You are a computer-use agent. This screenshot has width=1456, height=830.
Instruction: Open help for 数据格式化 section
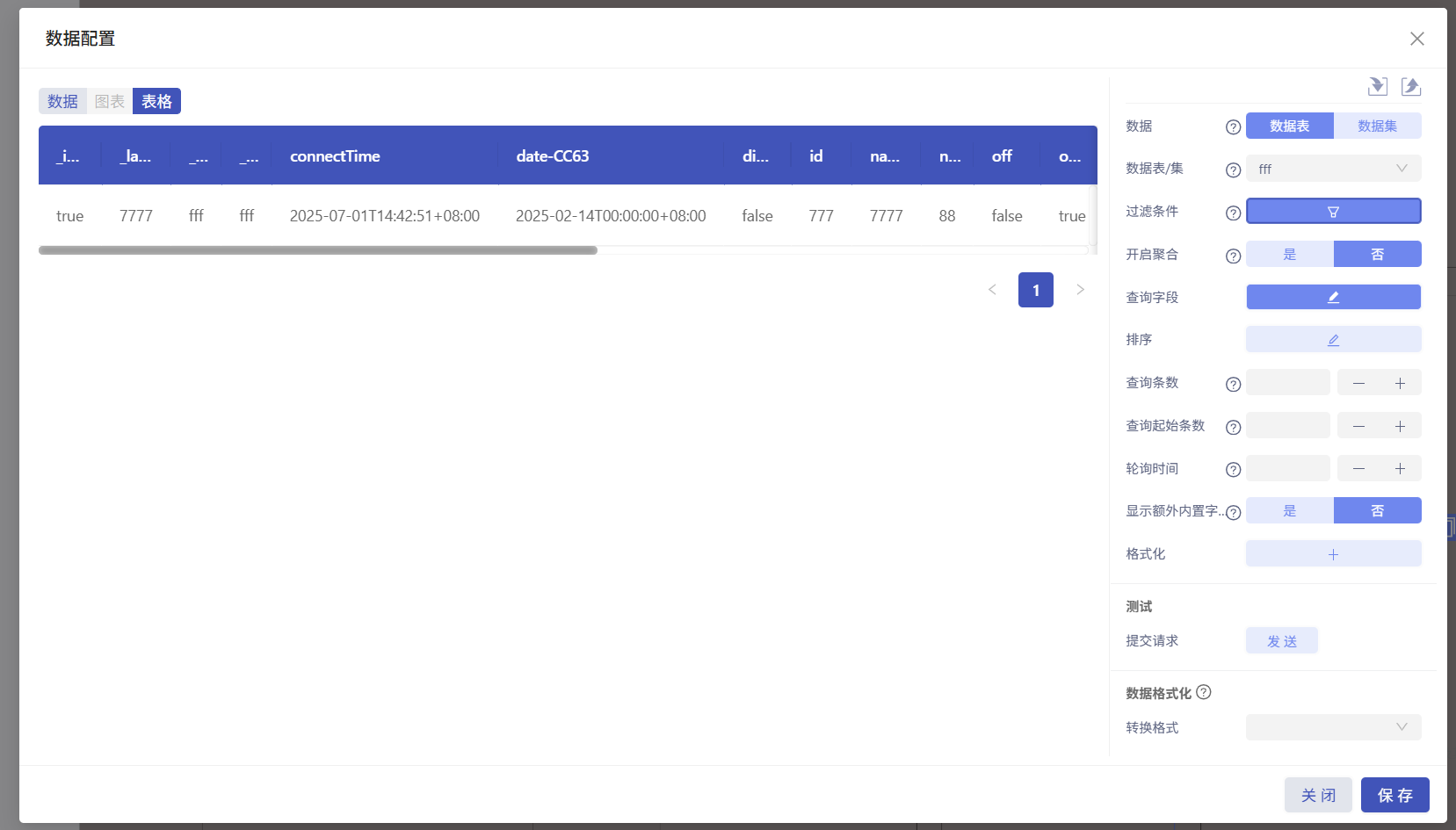pos(1204,692)
